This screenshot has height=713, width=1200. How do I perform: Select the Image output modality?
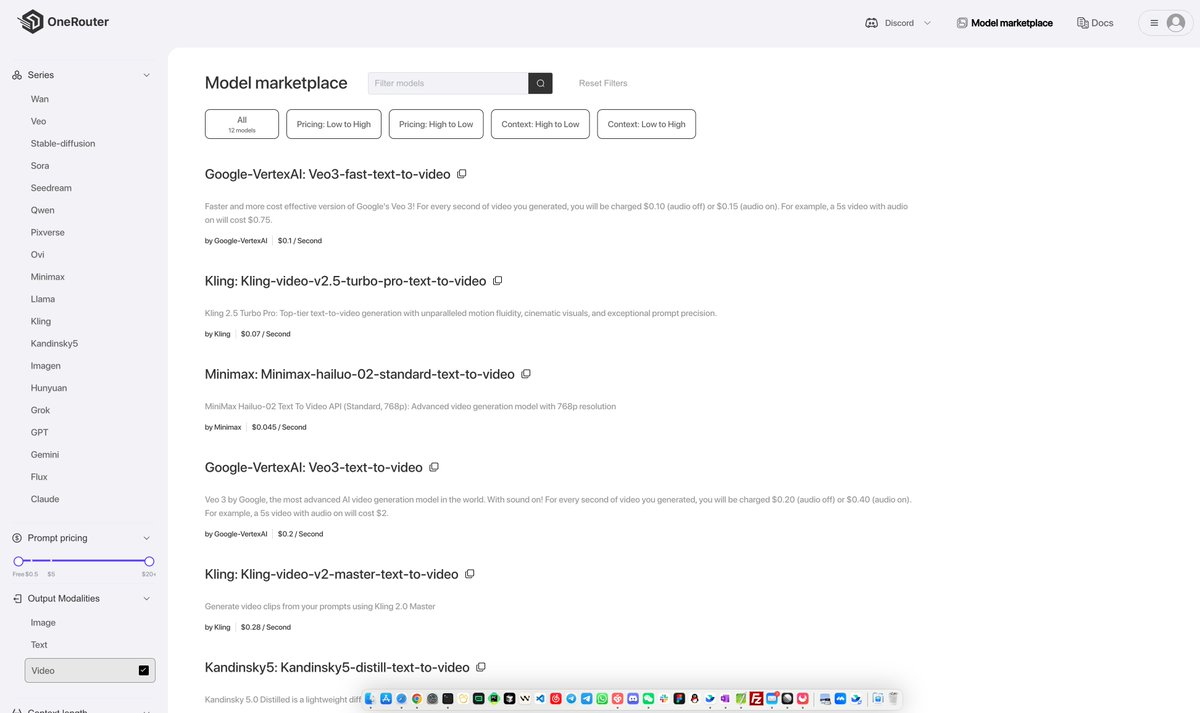(x=43, y=622)
